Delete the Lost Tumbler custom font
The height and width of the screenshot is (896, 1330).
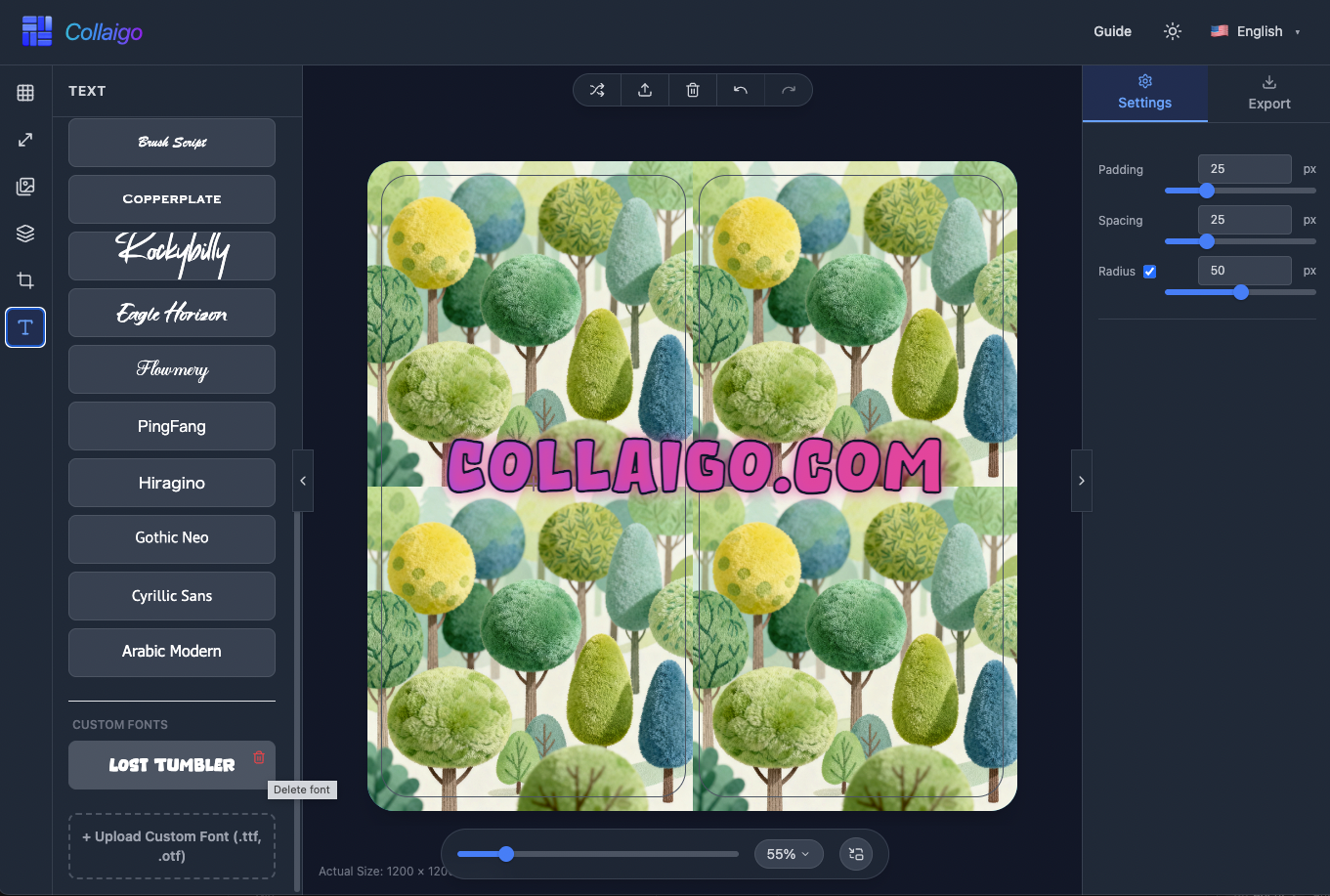259,757
